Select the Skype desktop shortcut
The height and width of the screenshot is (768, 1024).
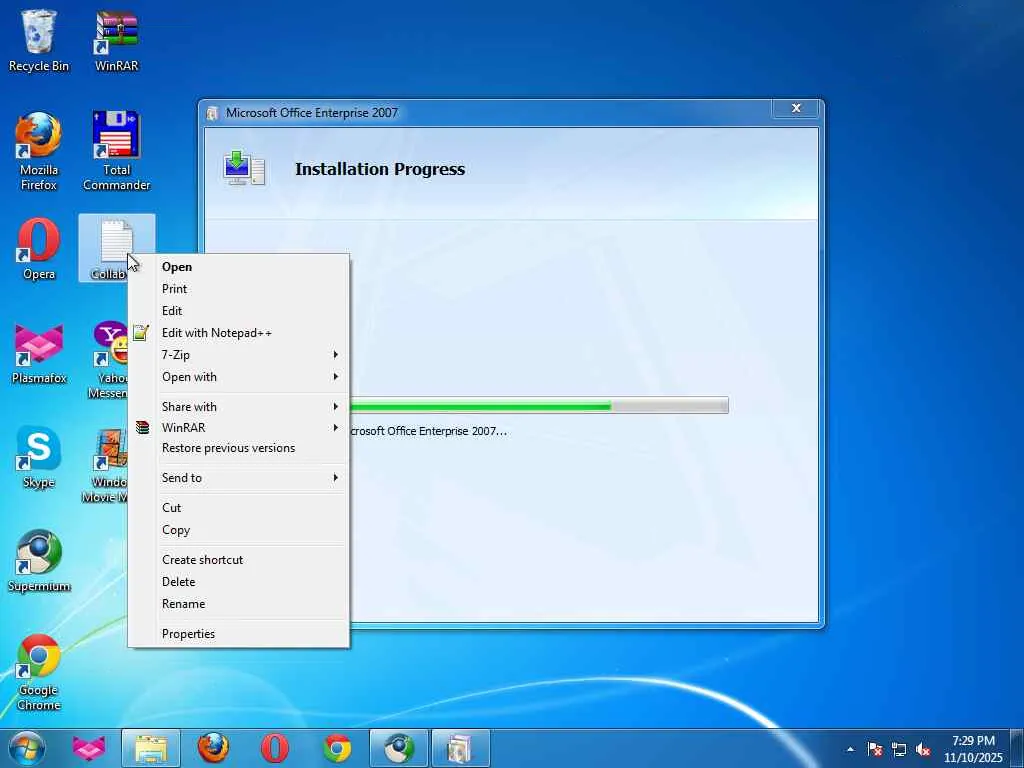click(39, 457)
